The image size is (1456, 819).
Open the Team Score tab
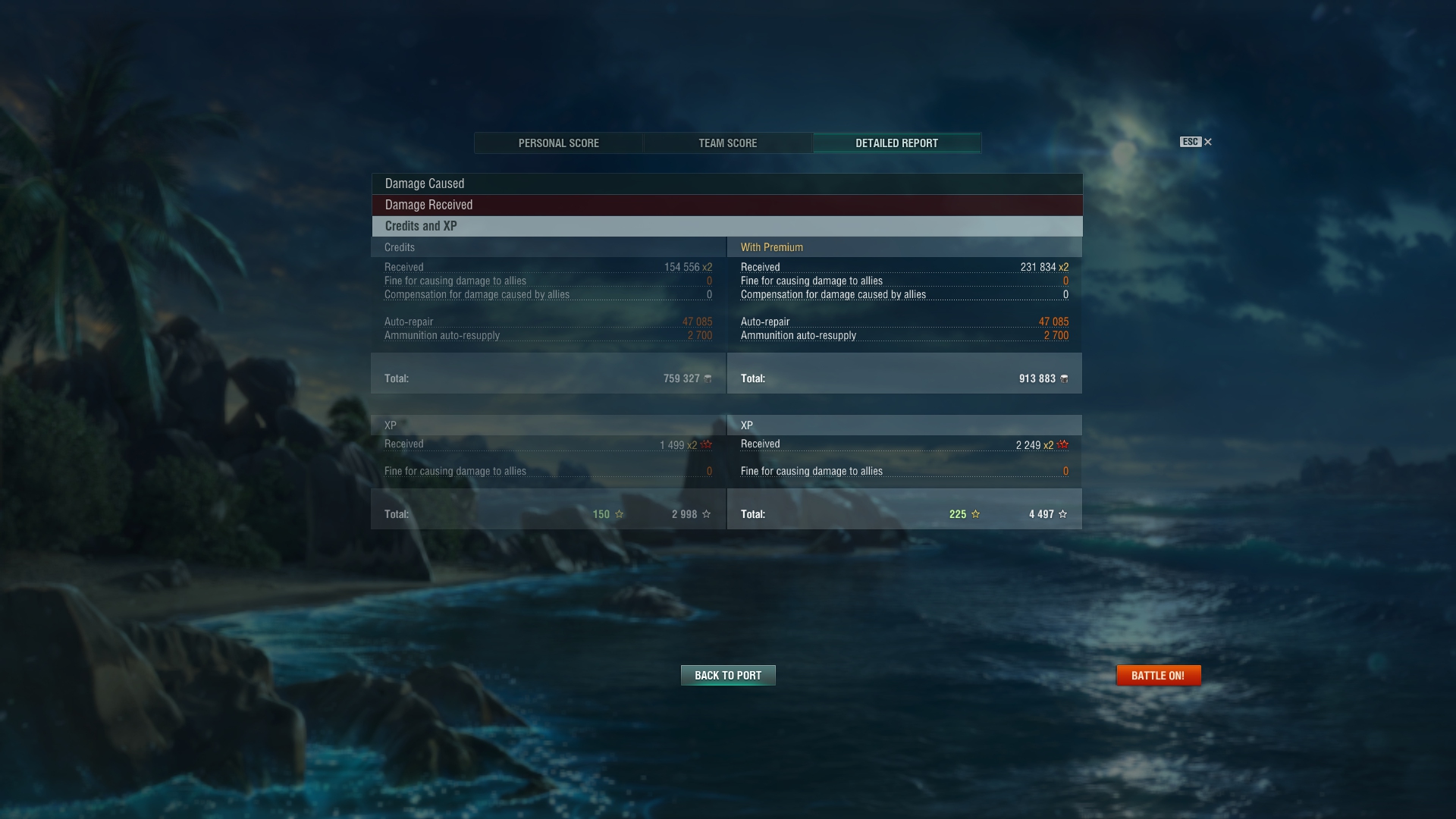(728, 143)
